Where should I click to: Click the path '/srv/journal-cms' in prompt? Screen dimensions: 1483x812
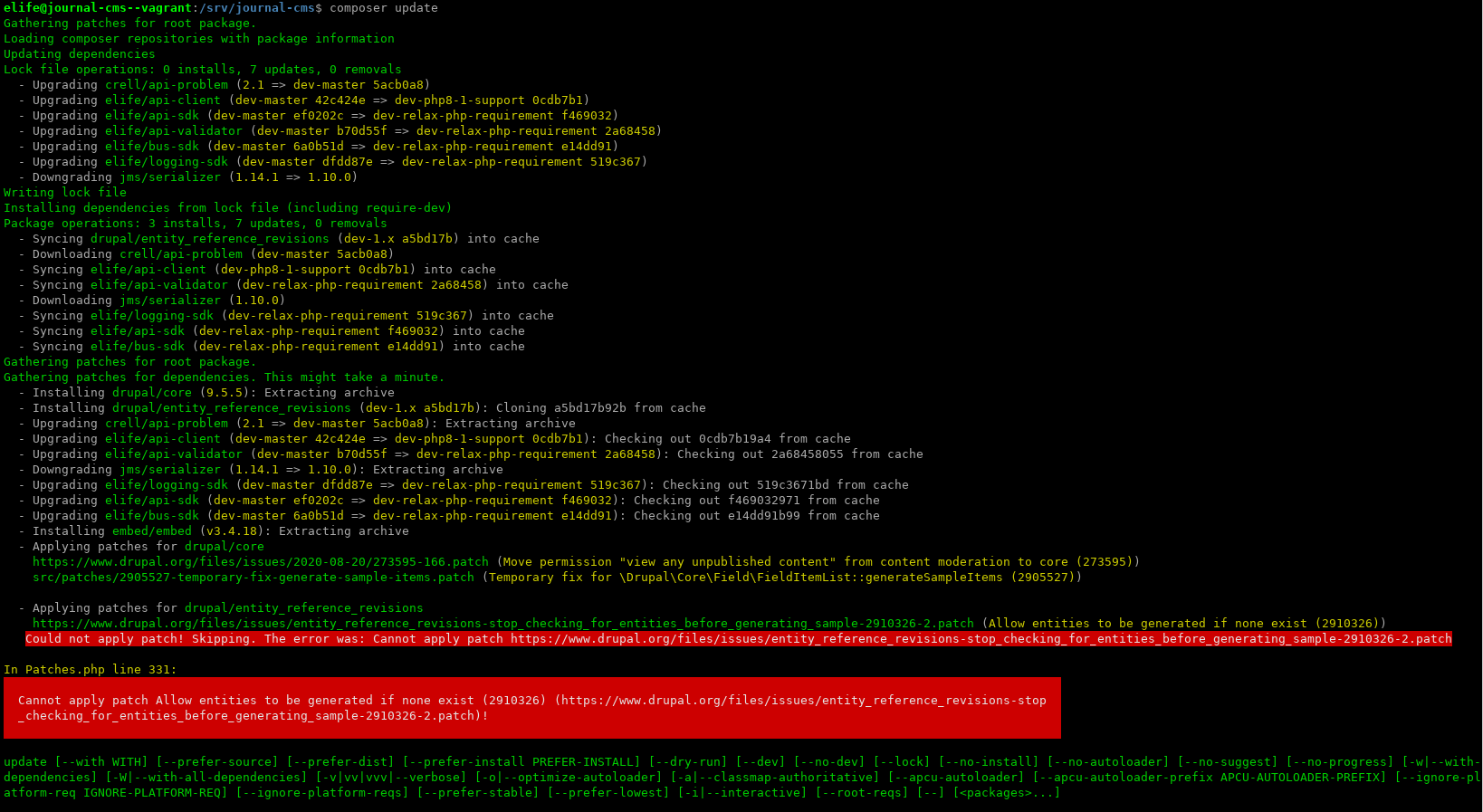(257, 8)
